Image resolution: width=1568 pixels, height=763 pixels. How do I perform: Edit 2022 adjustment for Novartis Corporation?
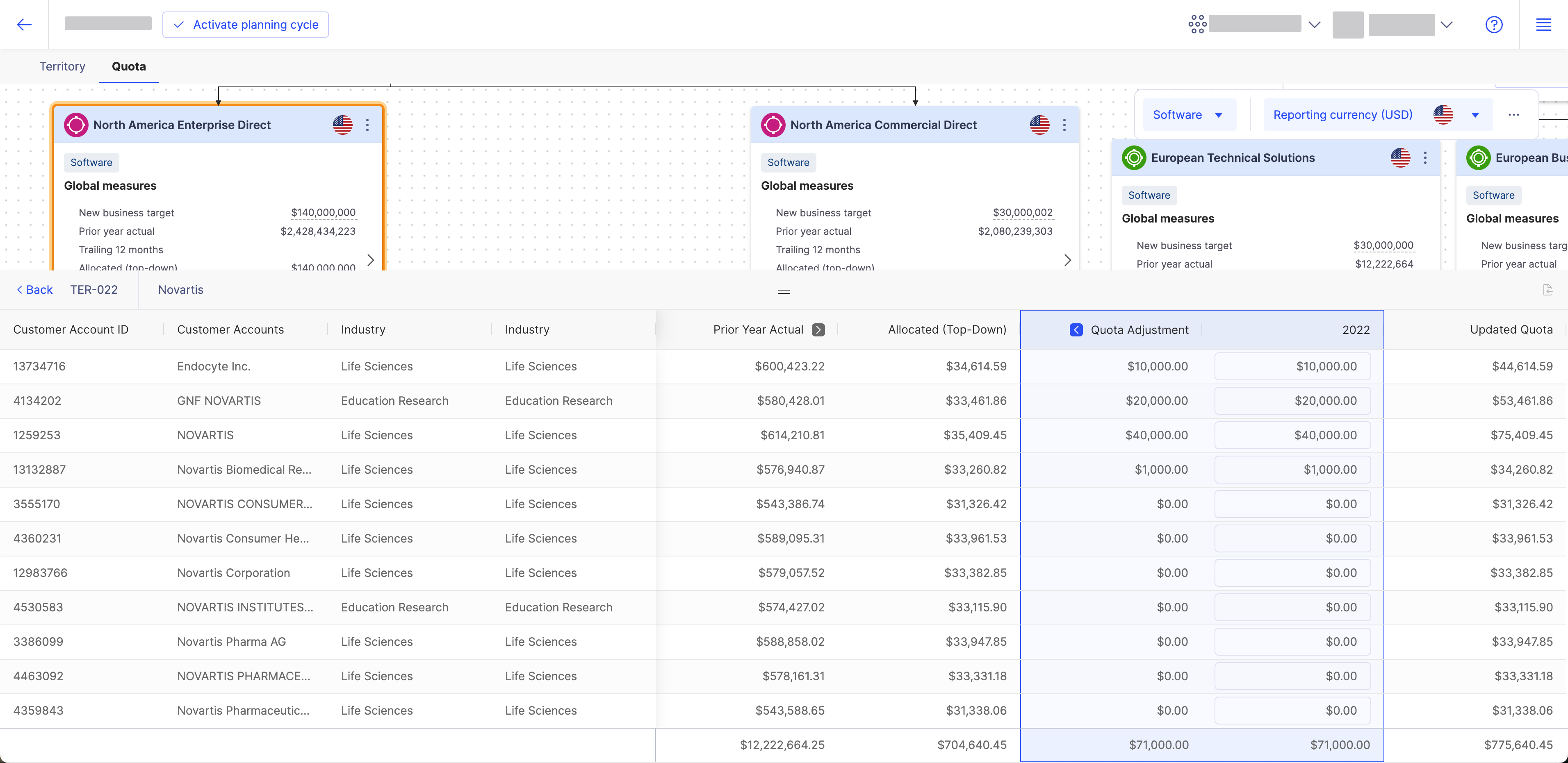1293,572
